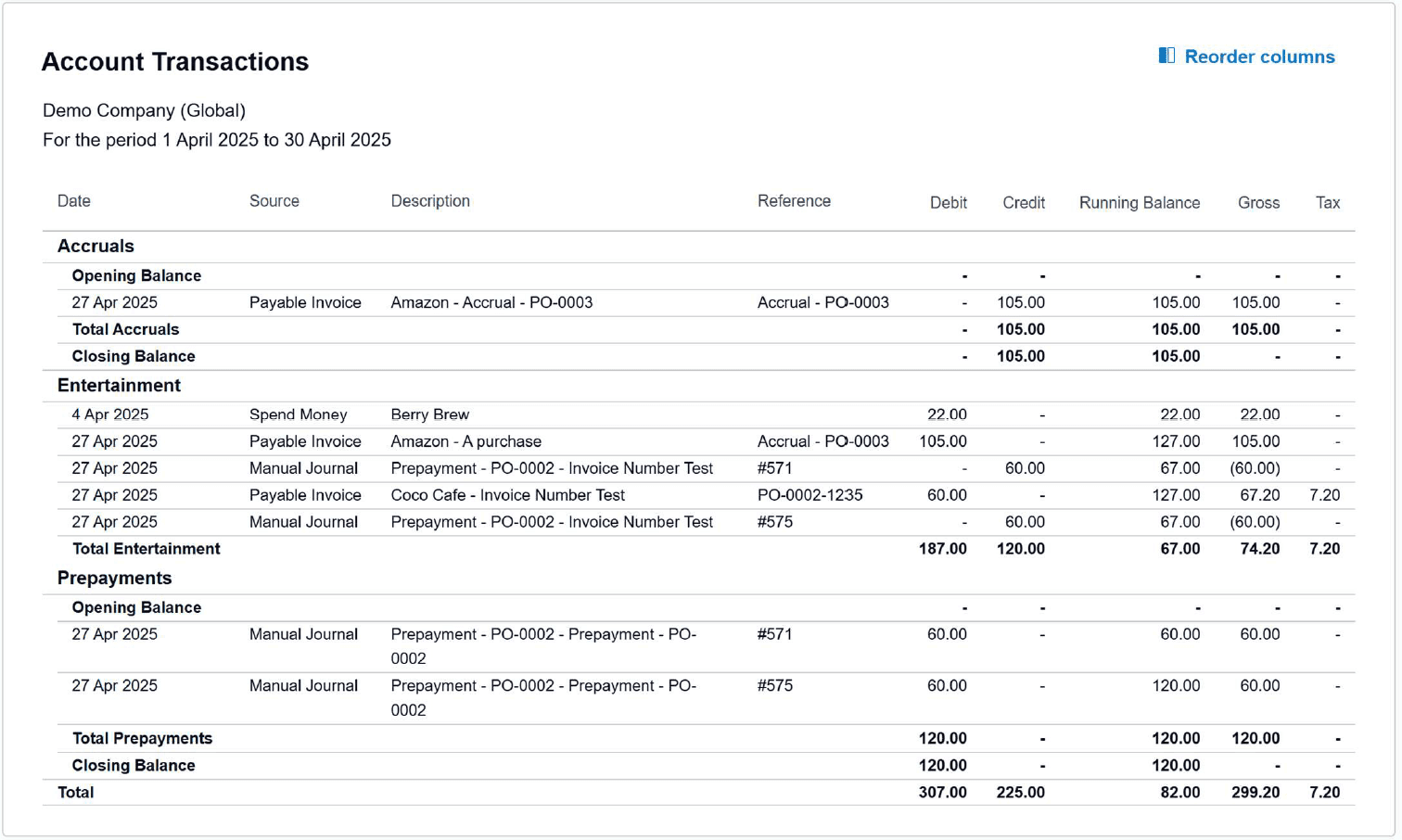Open the Berry Brew Spend Money transaction

click(430, 414)
